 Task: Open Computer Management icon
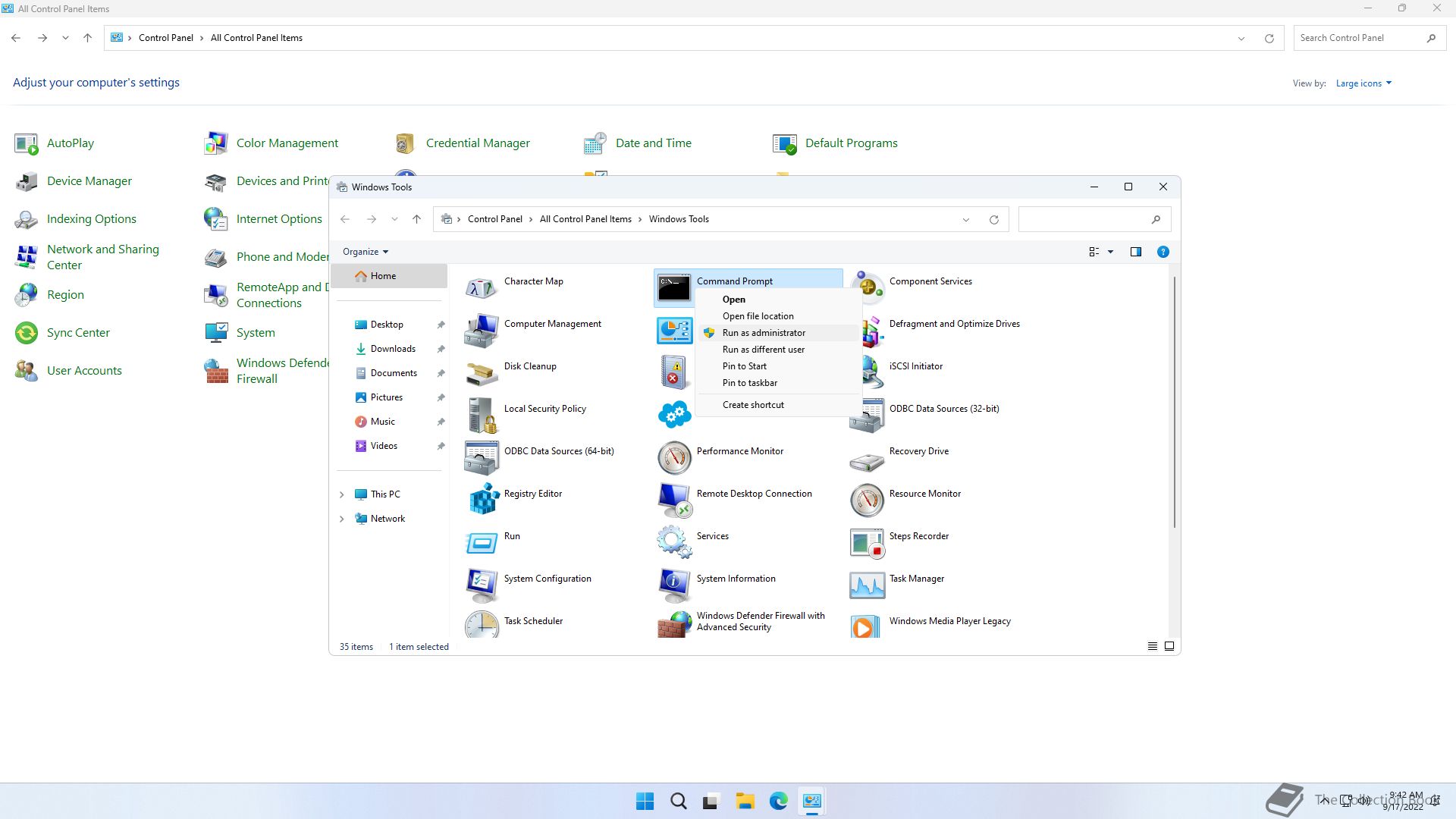[482, 331]
